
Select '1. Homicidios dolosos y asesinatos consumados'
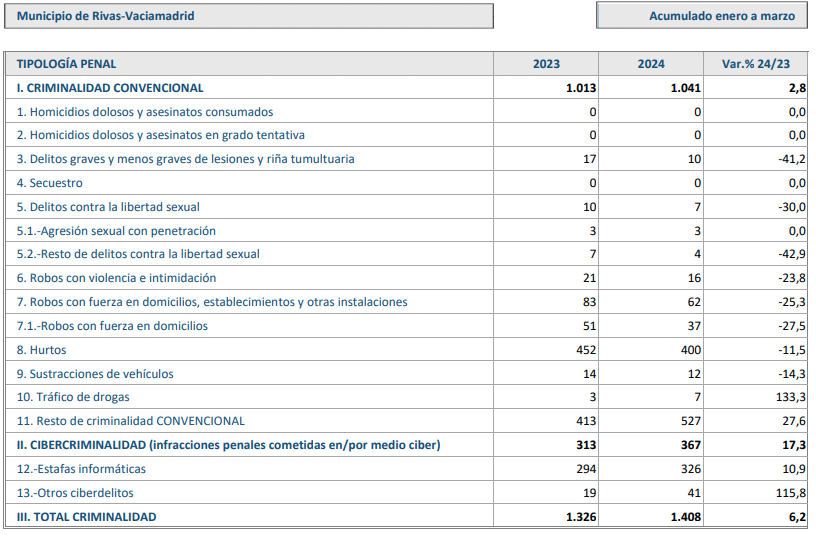click(x=145, y=112)
